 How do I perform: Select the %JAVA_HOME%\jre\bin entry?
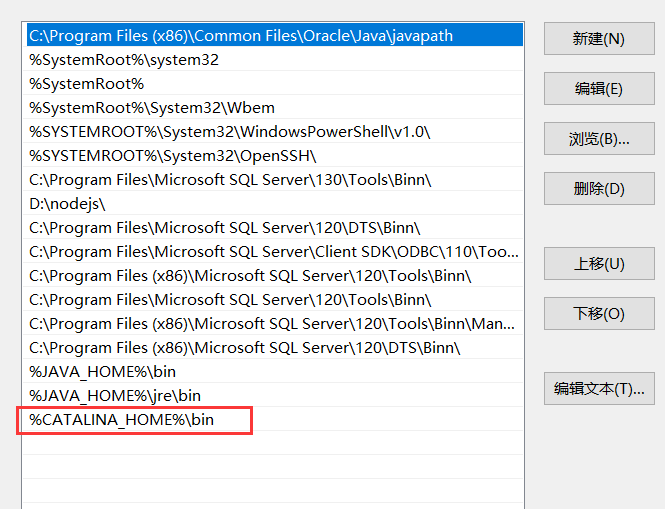[x=115, y=396]
